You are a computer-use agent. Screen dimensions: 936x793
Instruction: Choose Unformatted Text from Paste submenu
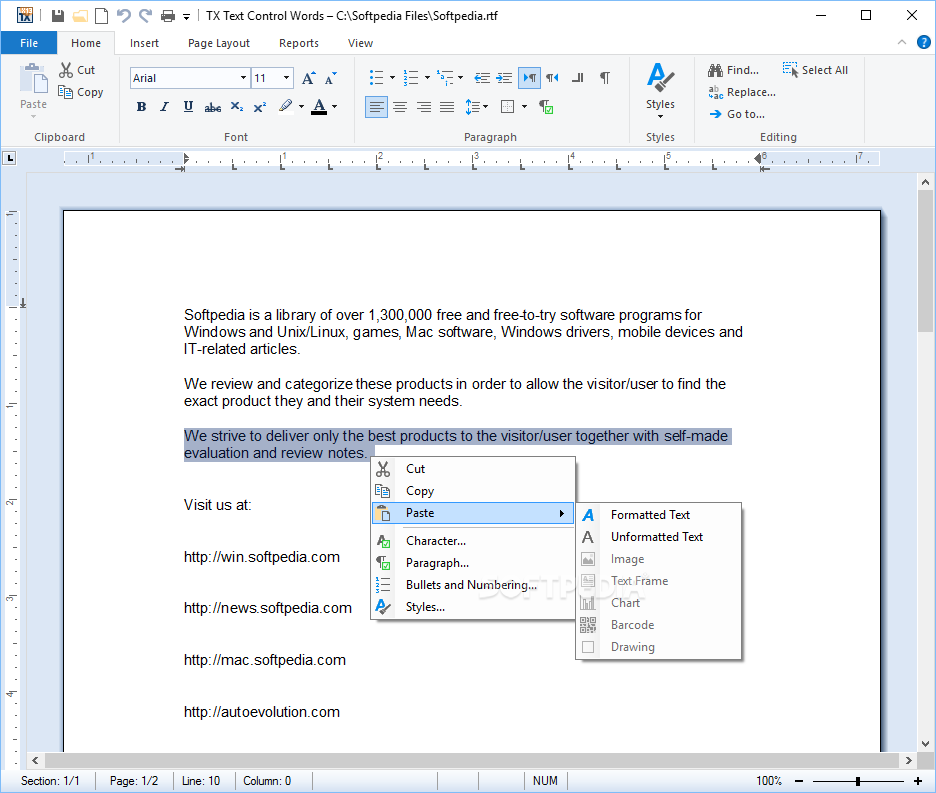pyautogui.click(x=658, y=537)
